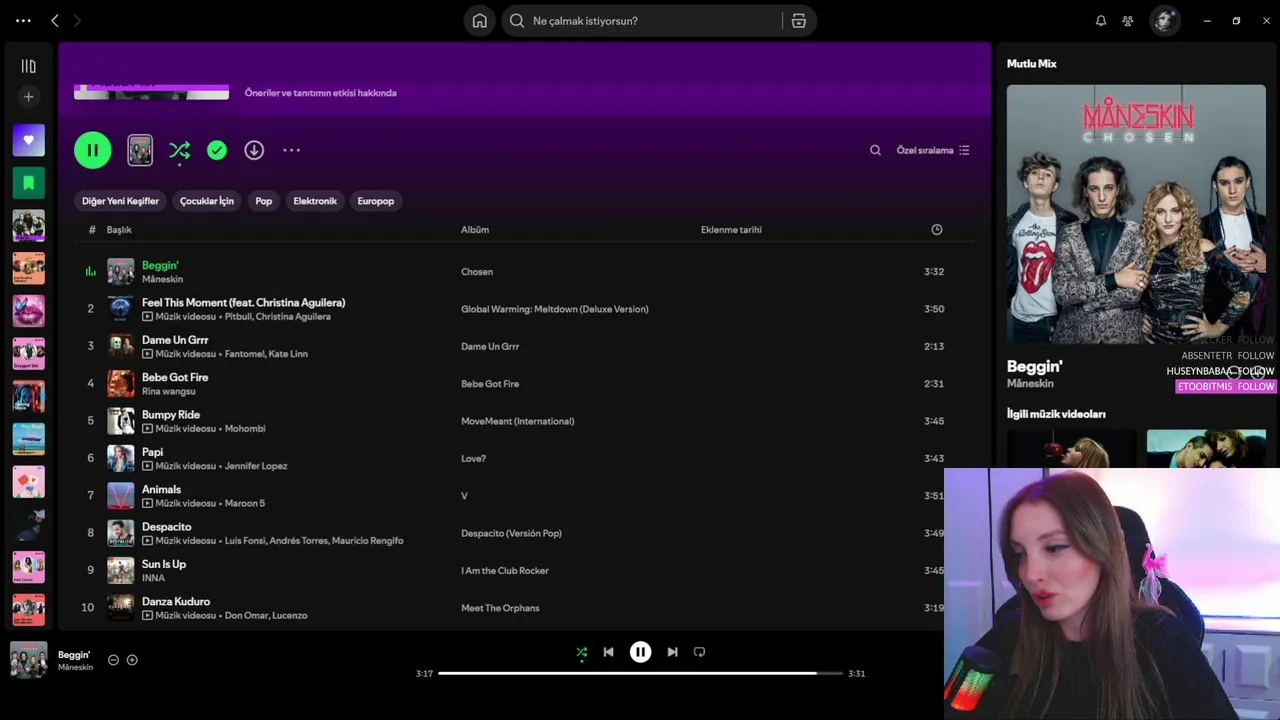Open the 'Özel sıralama' sort dropdown

pos(933,150)
